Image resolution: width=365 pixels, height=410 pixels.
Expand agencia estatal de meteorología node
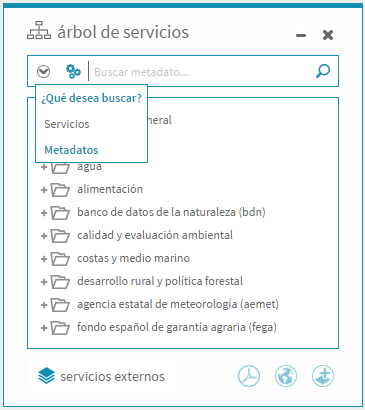click(44, 305)
